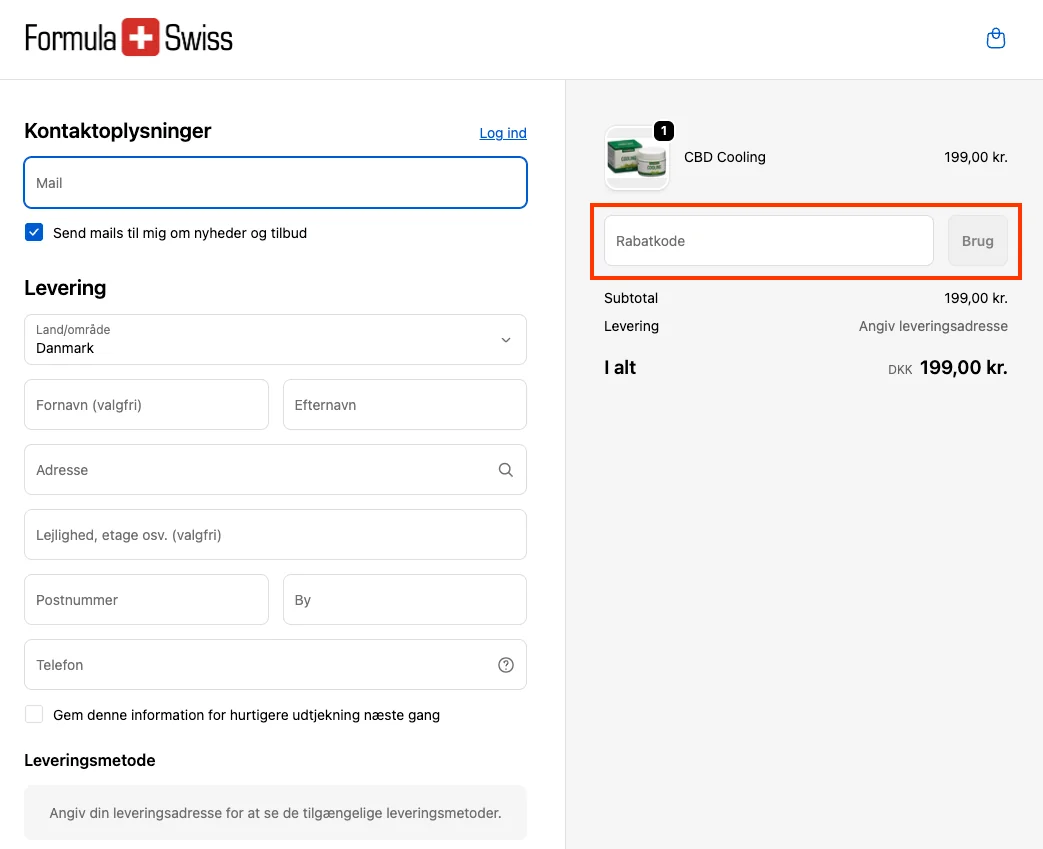Open the shopping bag cart icon
1043x849 pixels.
click(x=995, y=39)
